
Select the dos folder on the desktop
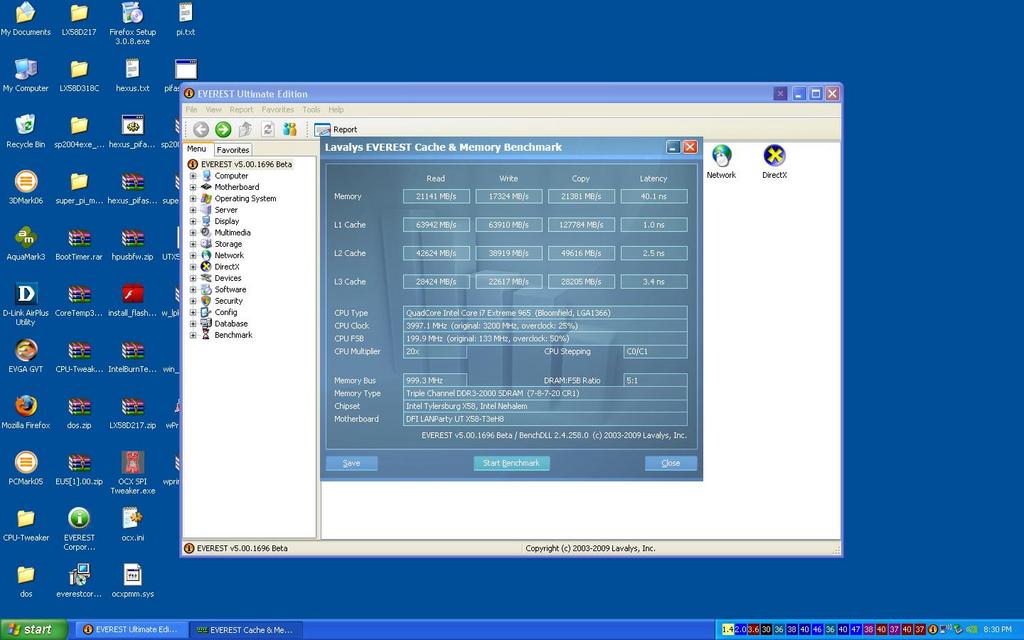(25, 581)
